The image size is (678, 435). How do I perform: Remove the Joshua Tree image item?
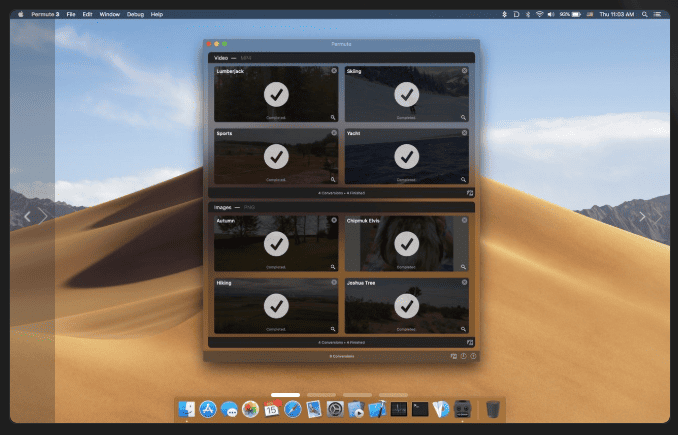(x=464, y=282)
